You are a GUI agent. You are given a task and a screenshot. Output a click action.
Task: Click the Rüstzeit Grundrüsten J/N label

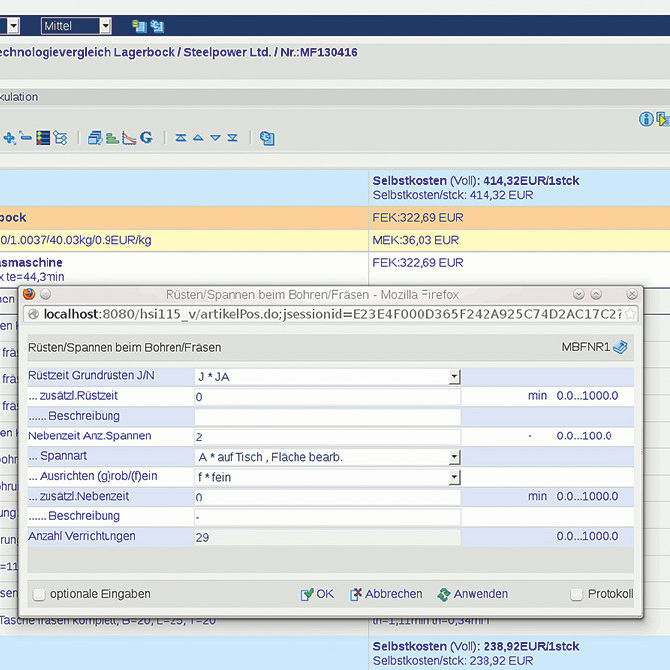(x=91, y=375)
